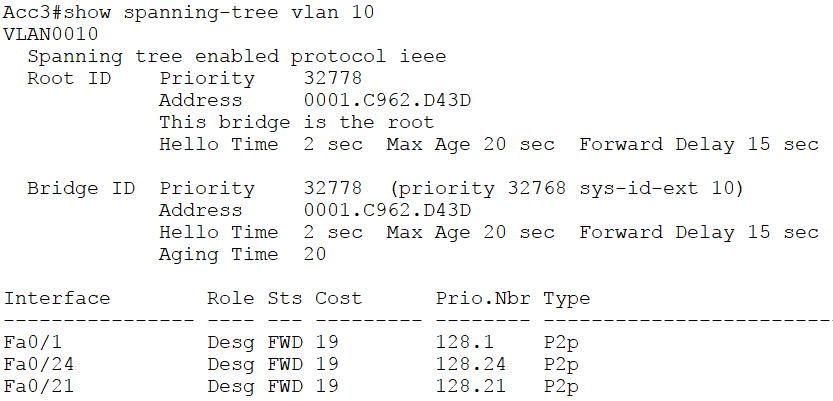Click the Acc3# prompt text

pyautogui.click(x=32, y=12)
